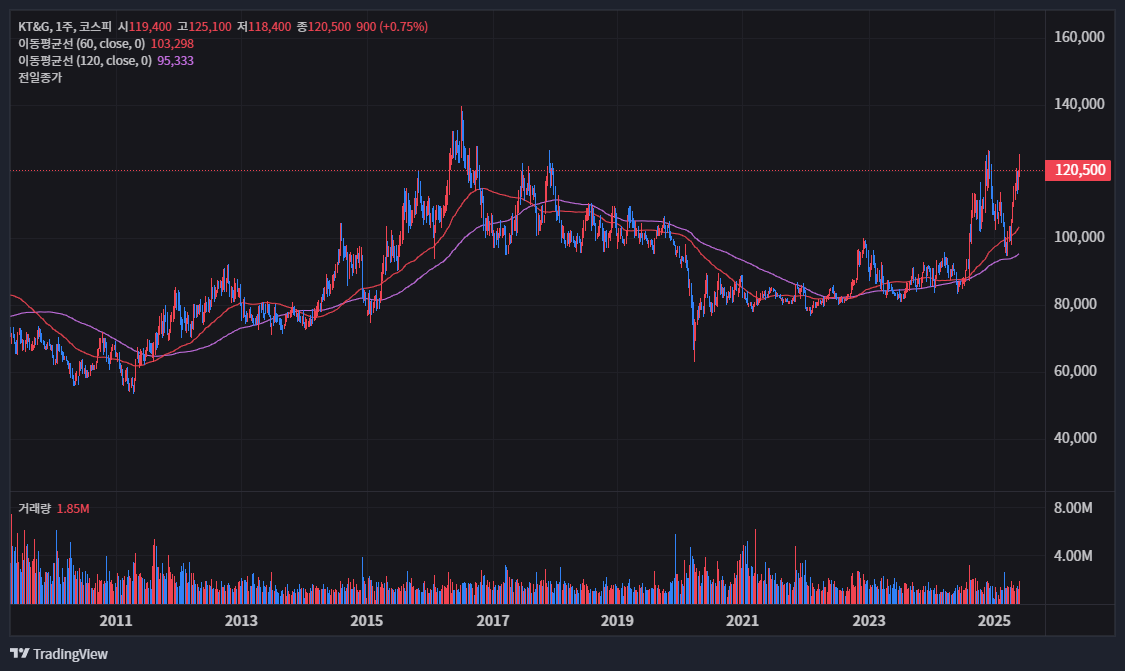Click the 160,000 price axis label

(x=1079, y=37)
